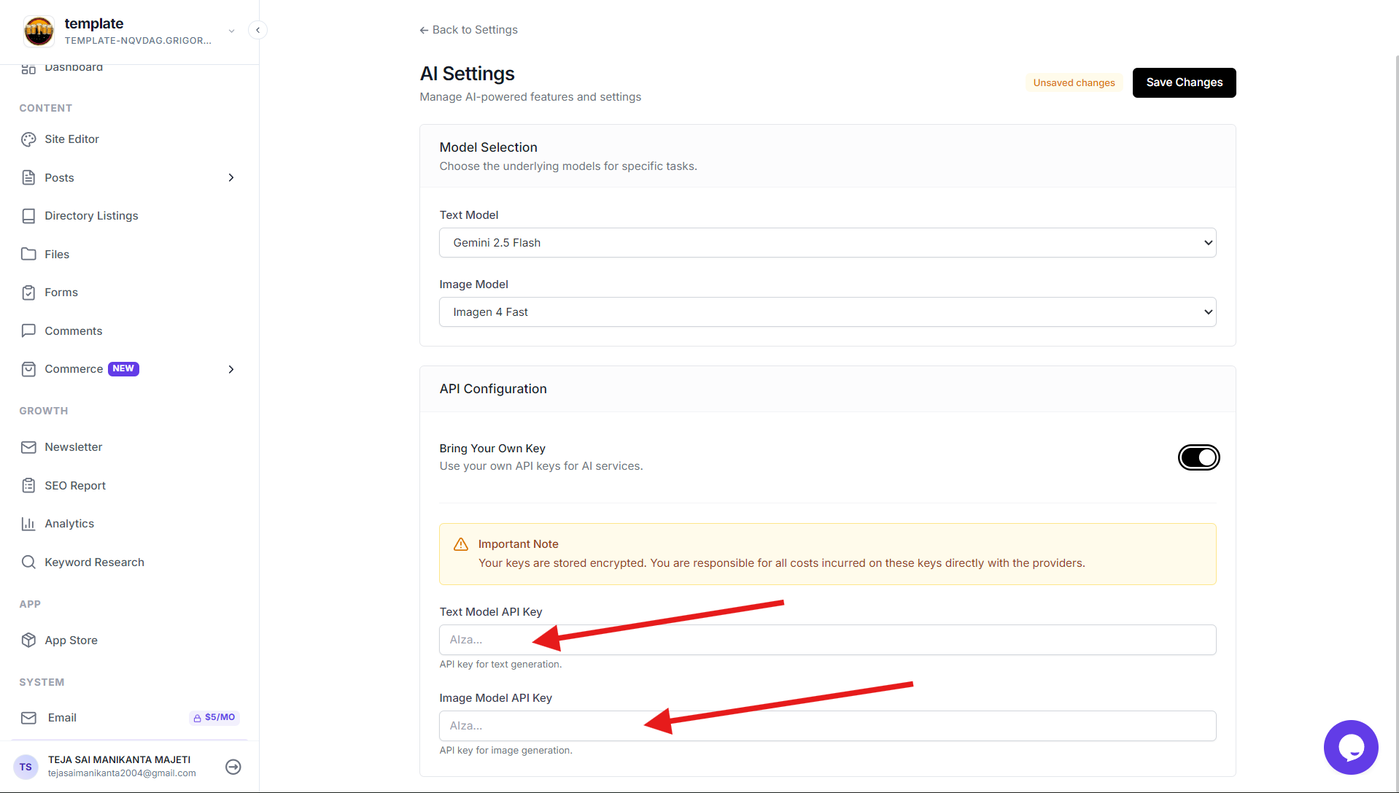Open the chat support bubble
The width and height of the screenshot is (1399, 793).
(x=1351, y=747)
